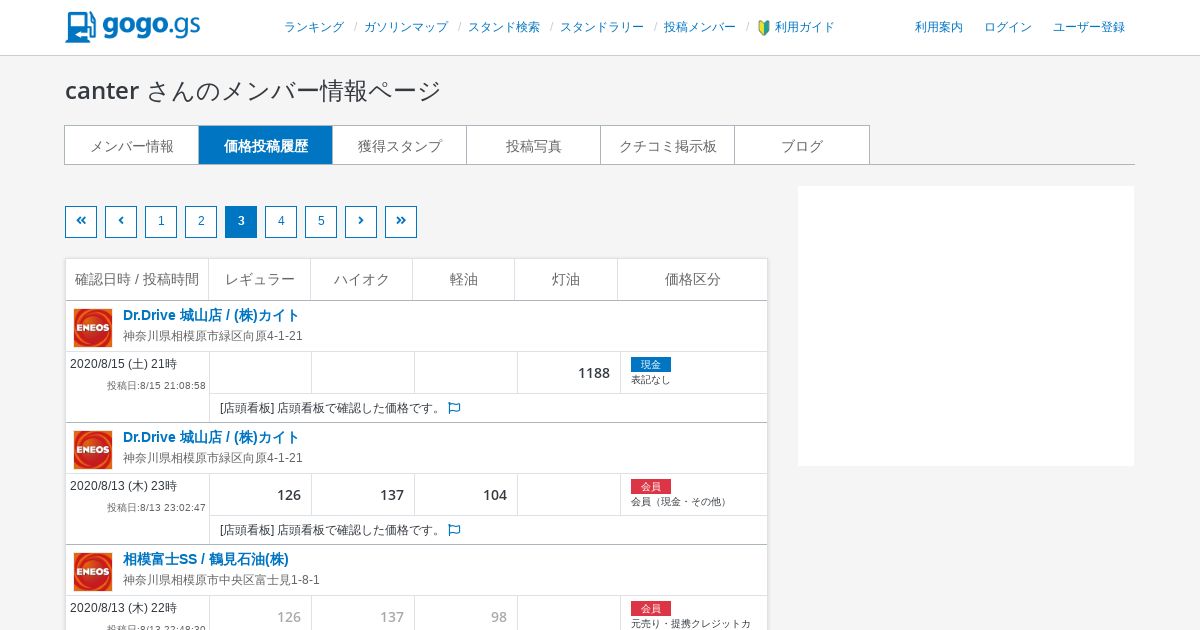This screenshot has width=1200, height=630.
Task: Click 灯油 column header
Action: coord(566,280)
